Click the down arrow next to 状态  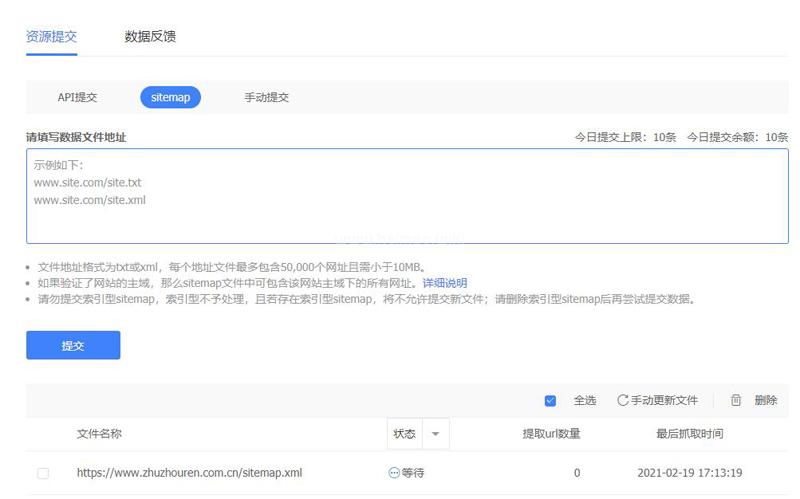tap(436, 434)
